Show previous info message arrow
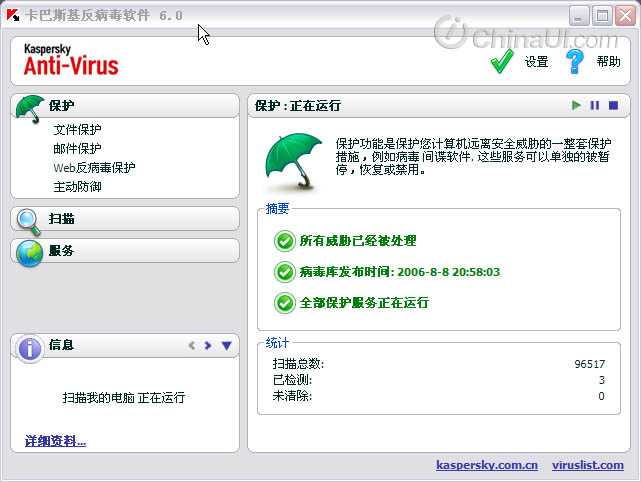The height and width of the screenshot is (482, 641). pos(191,345)
